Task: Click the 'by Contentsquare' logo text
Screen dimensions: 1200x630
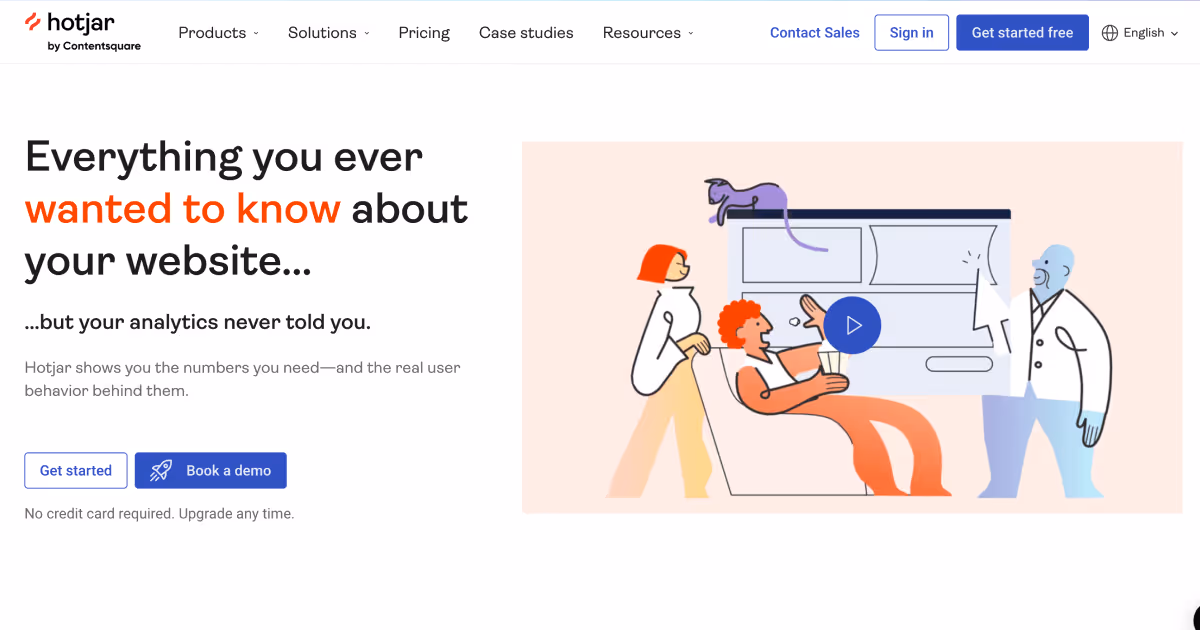Action: [x=94, y=46]
